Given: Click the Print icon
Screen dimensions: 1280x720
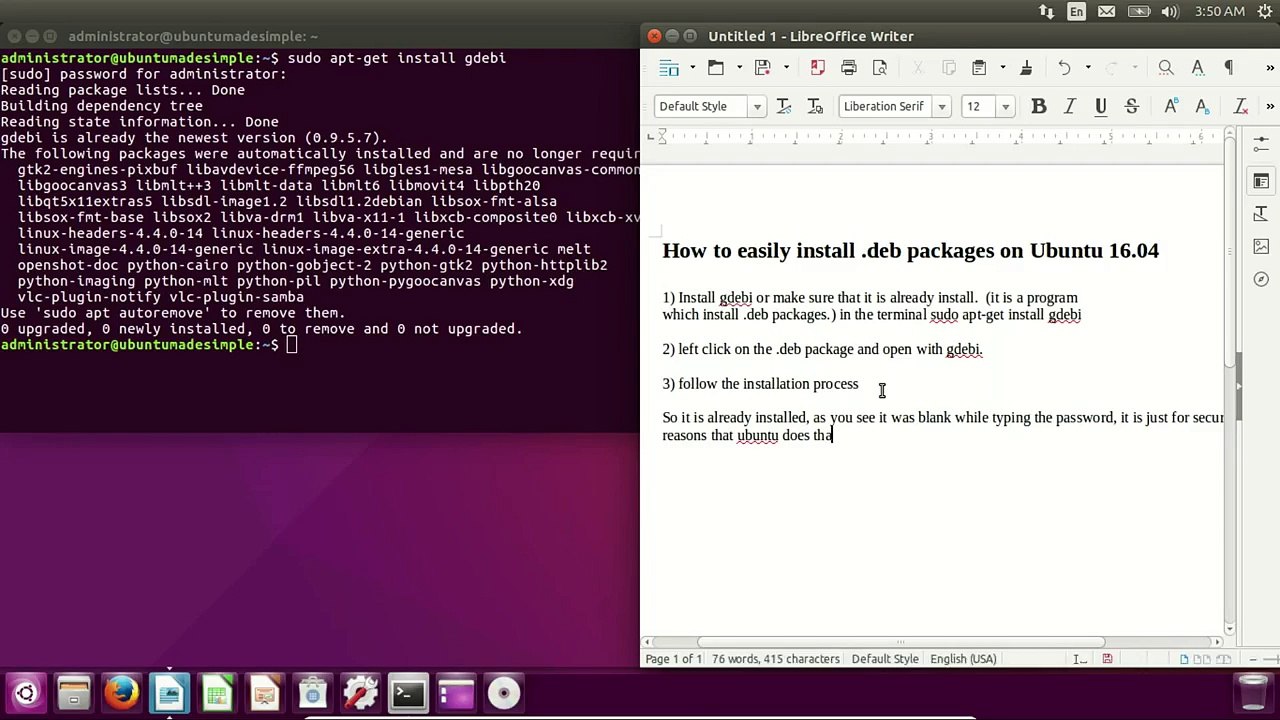Looking at the screenshot, I should (849, 68).
